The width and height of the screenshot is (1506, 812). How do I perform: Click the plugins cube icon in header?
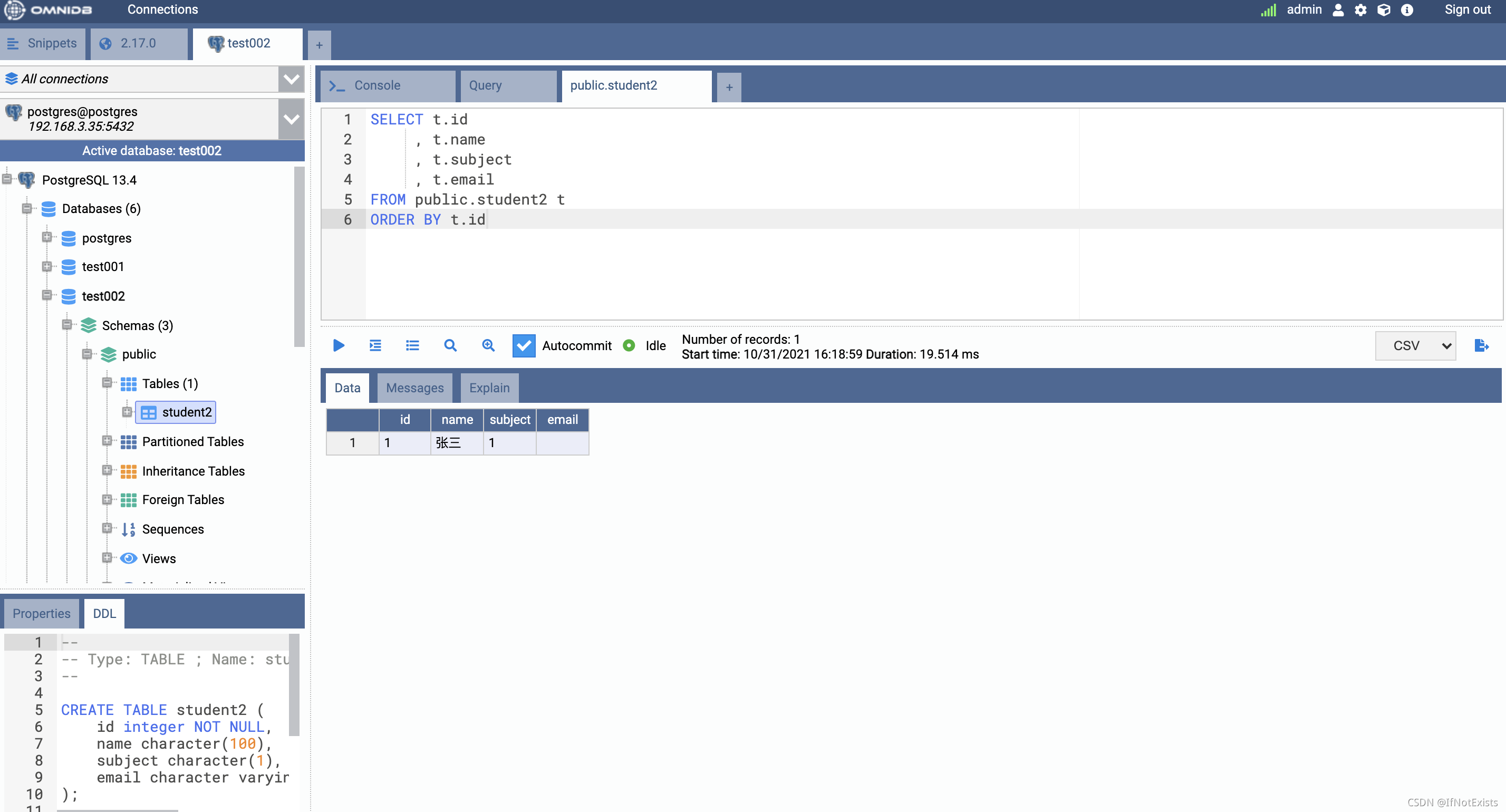coord(1383,10)
